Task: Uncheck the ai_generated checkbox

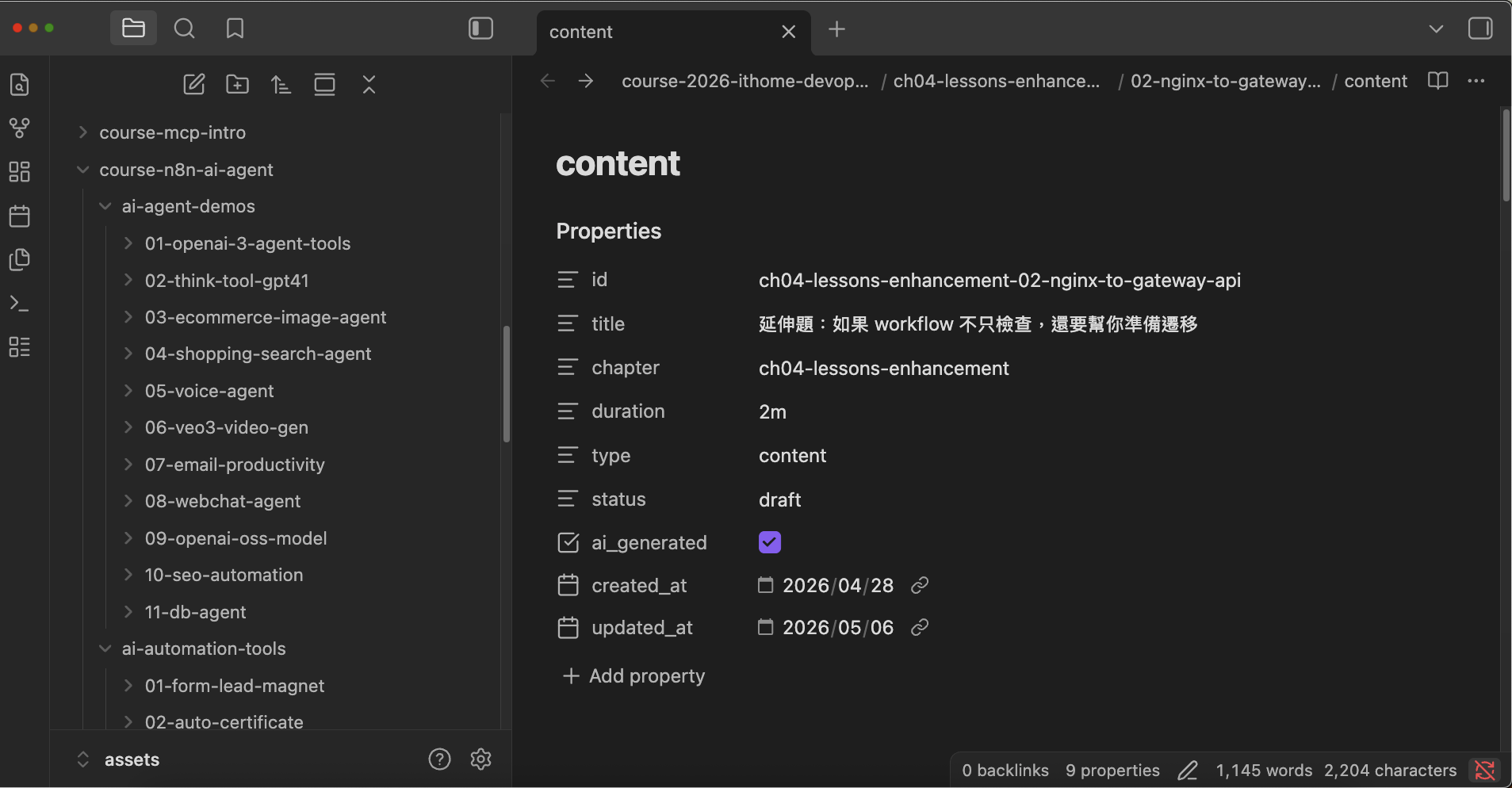Action: pos(770,542)
